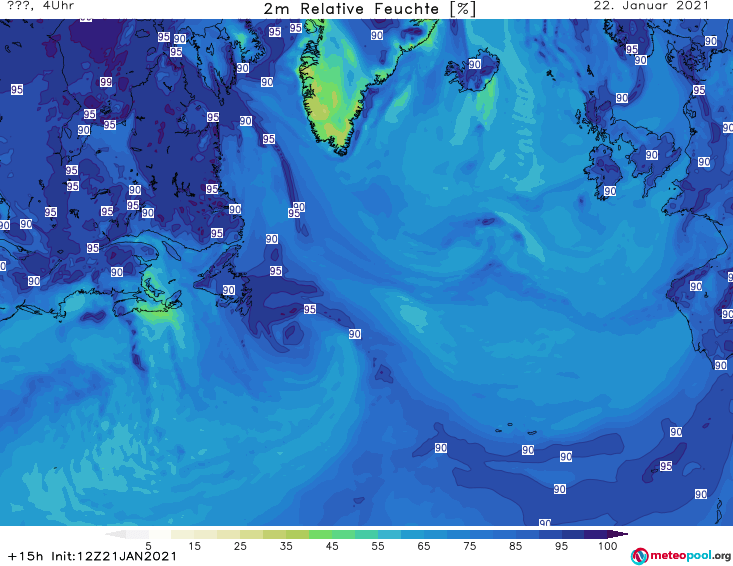
Task: Click the '???, 4Uhr' time label
Action: coord(41,6)
